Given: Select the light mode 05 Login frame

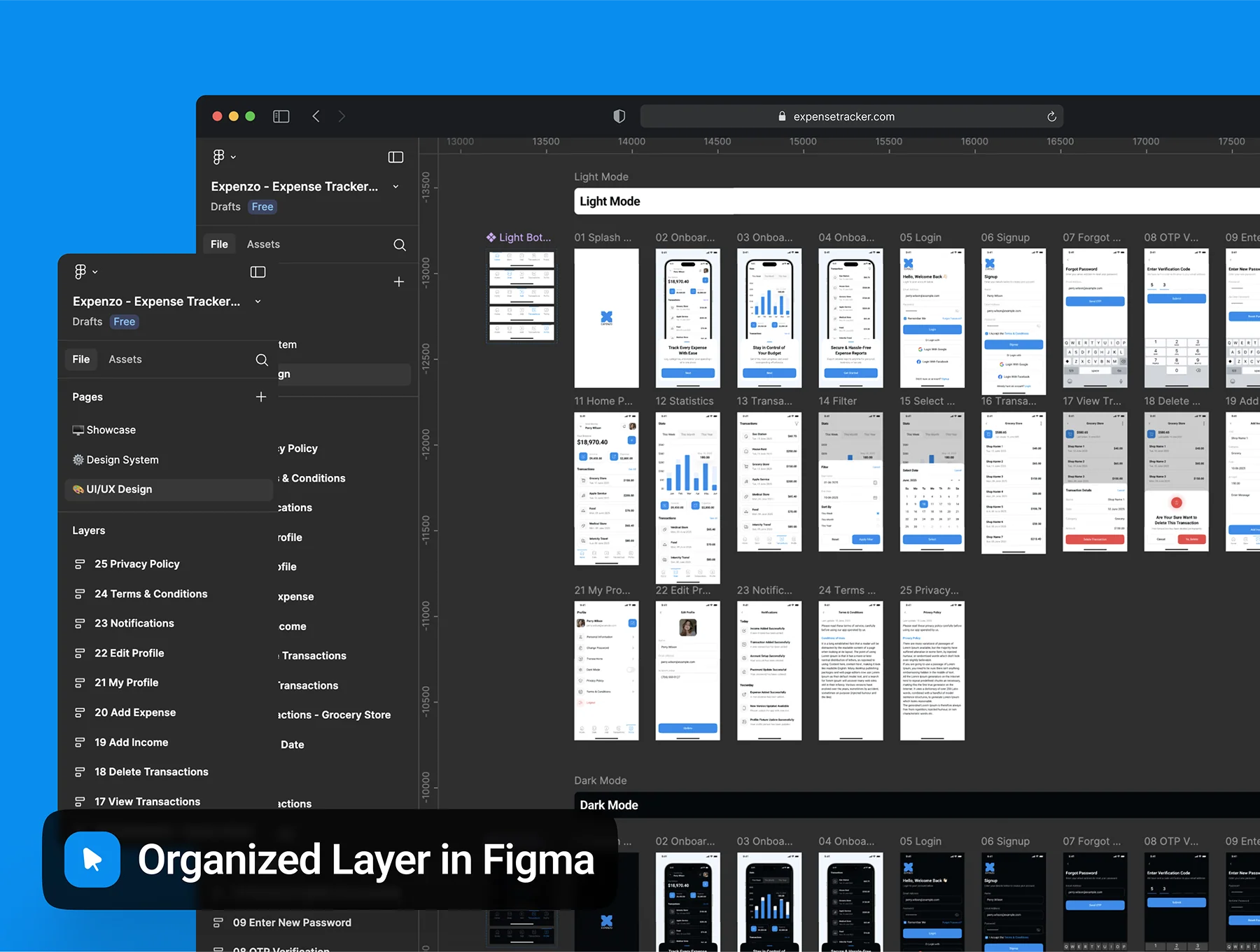Looking at the screenshot, I should click(x=932, y=318).
